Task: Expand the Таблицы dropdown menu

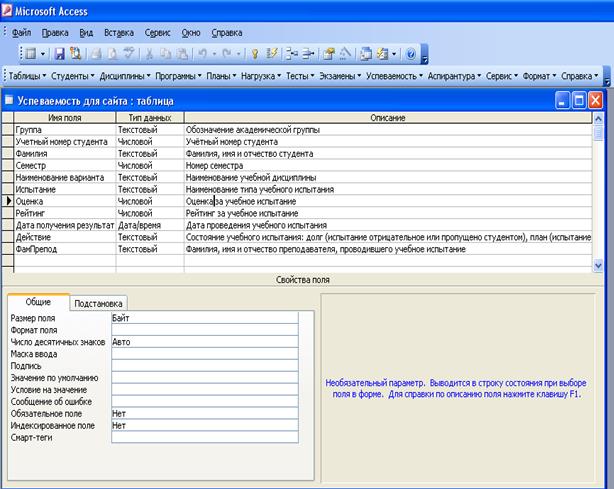Action: pos(27,76)
